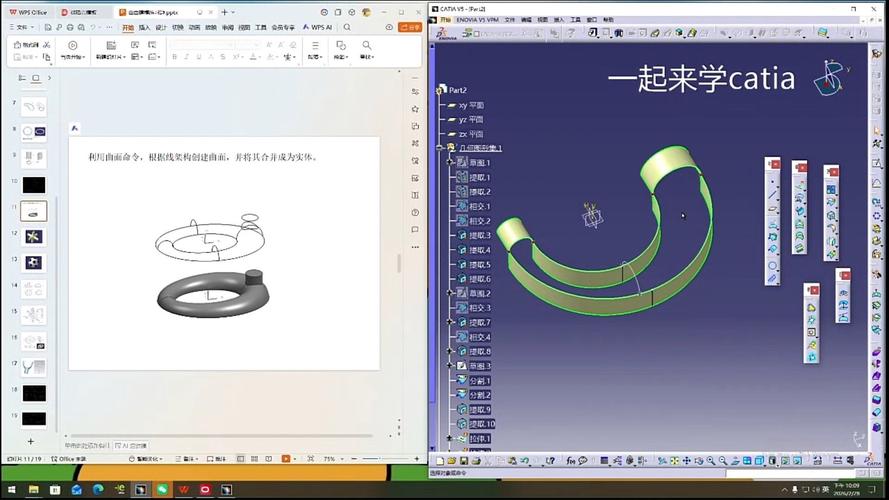Click the CATIA formula f(x) icon
This screenshot has height=500, width=889.
(x=570, y=461)
